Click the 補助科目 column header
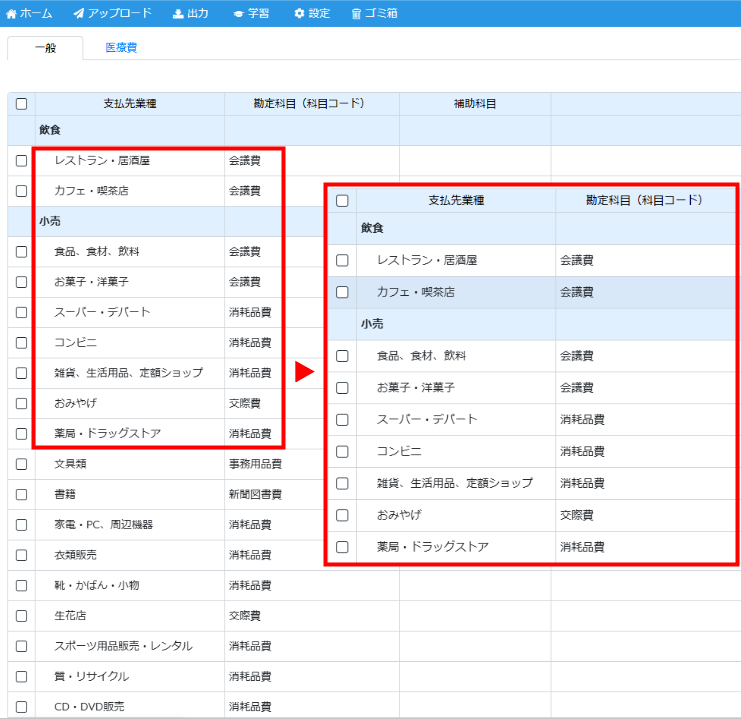 pos(475,104)
